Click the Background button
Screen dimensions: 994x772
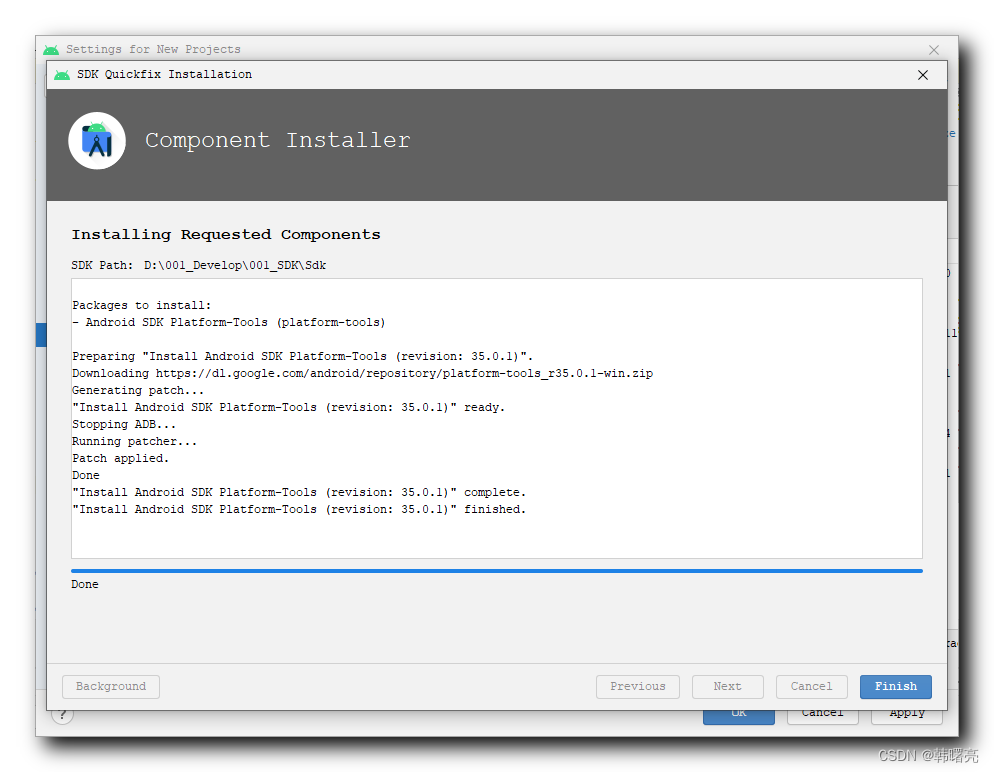[x=111, y=686]
